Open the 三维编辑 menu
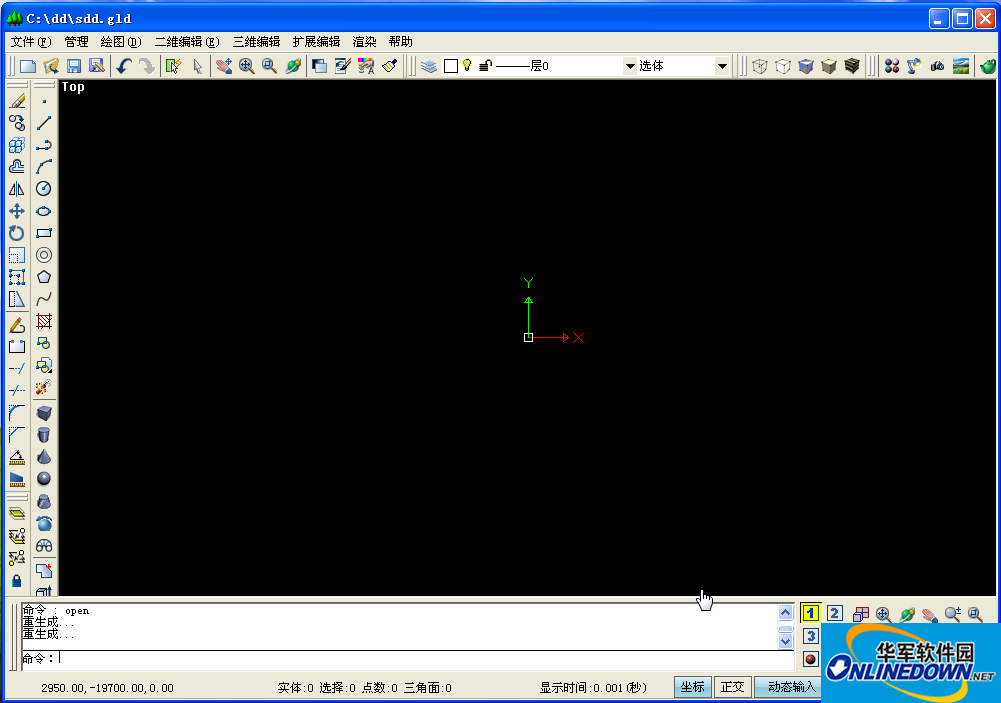The height and width of the screenshot is (703, 1001). pos(257,42)
